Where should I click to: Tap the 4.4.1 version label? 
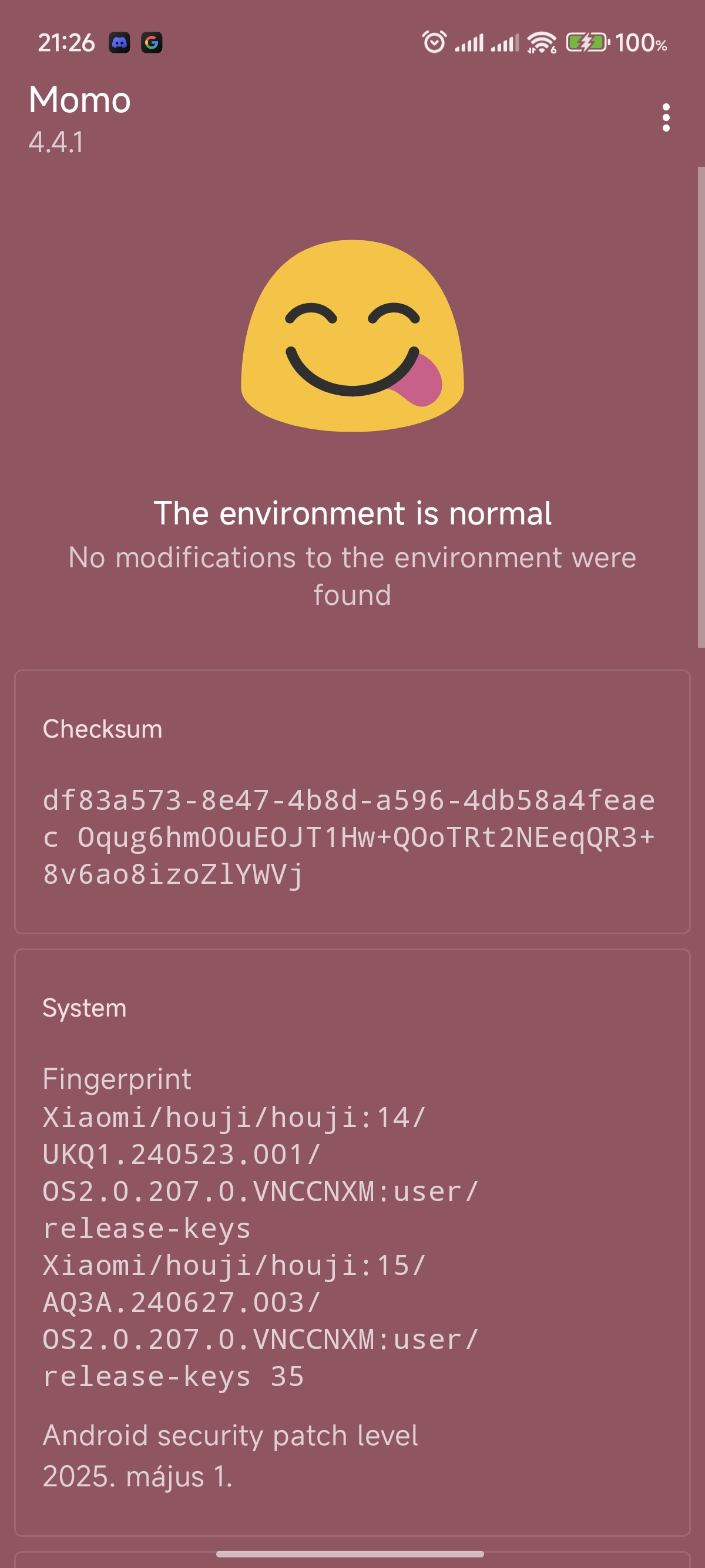[56, 143]
